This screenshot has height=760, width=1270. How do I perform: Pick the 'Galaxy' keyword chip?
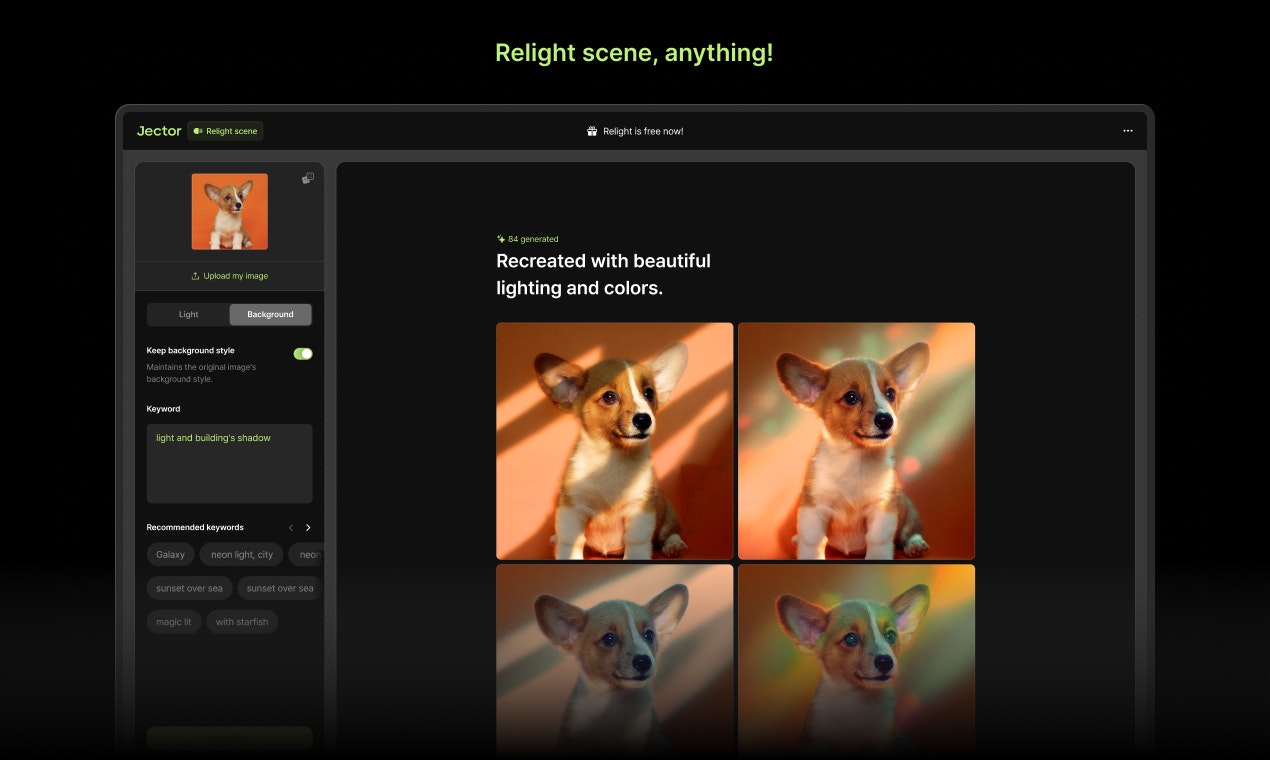171,554
